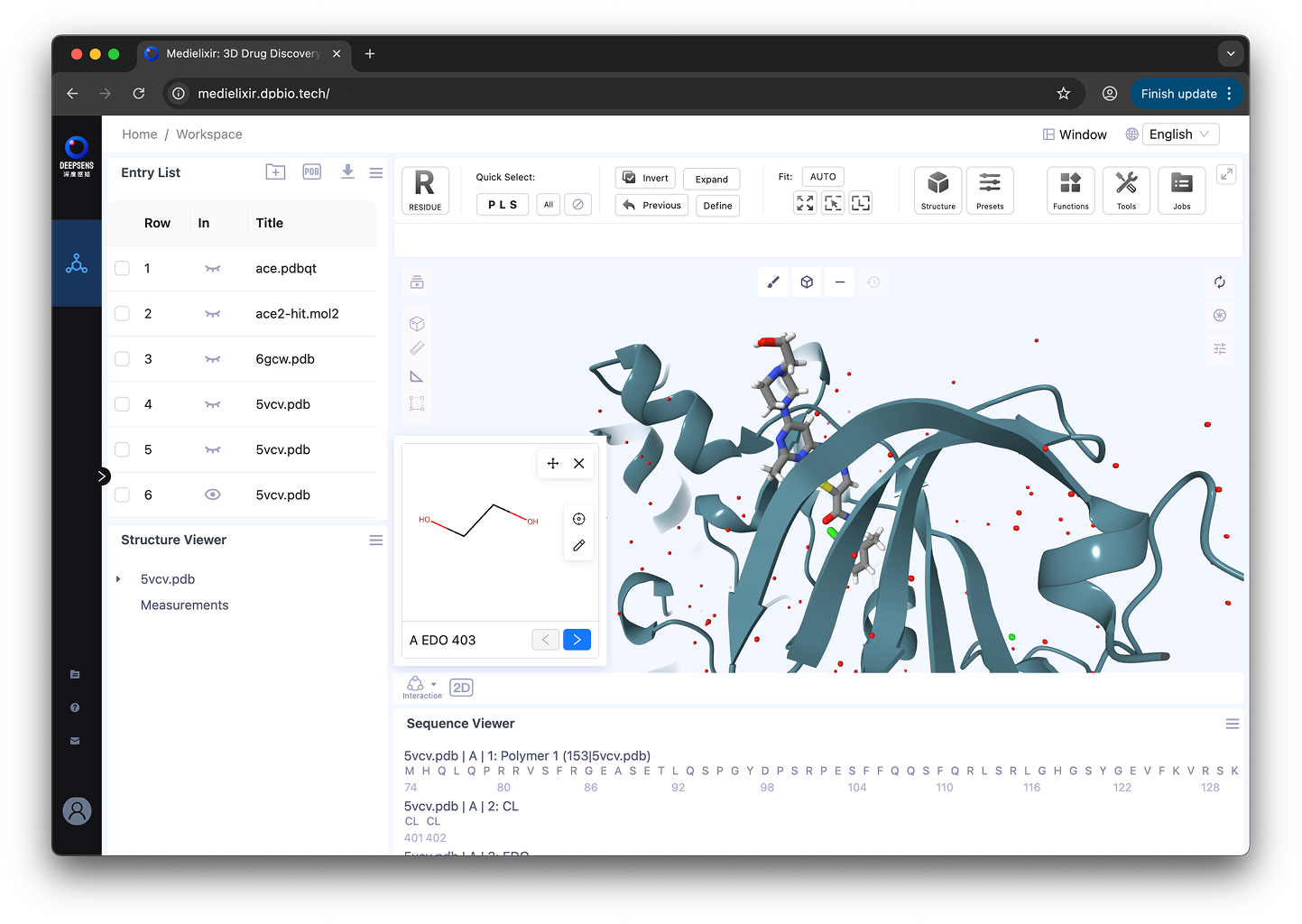The height and width of the screenshot is (924, 1302).
Task: Go to the Home breadcrumb
Action: [139, 134]
